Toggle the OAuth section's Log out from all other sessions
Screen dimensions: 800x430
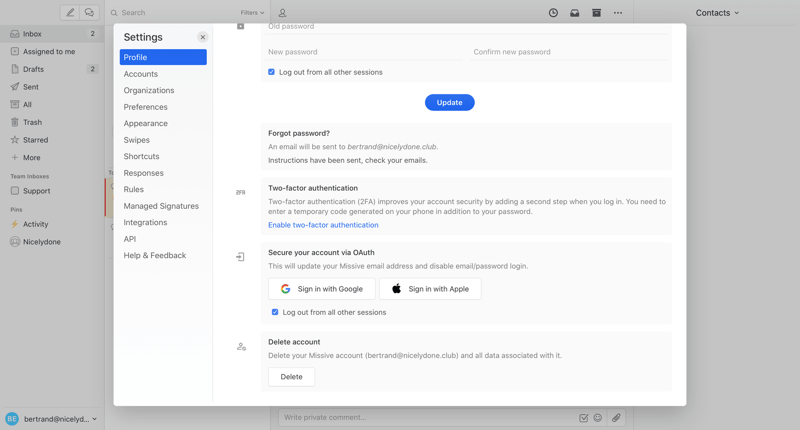[275, 312]
